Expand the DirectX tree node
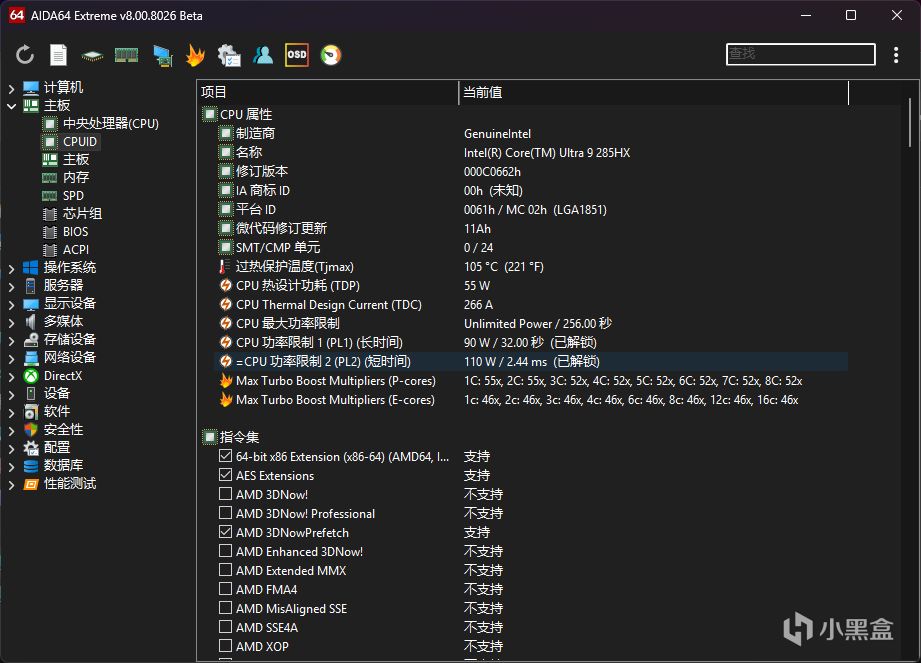 click(x=11, y=376)
